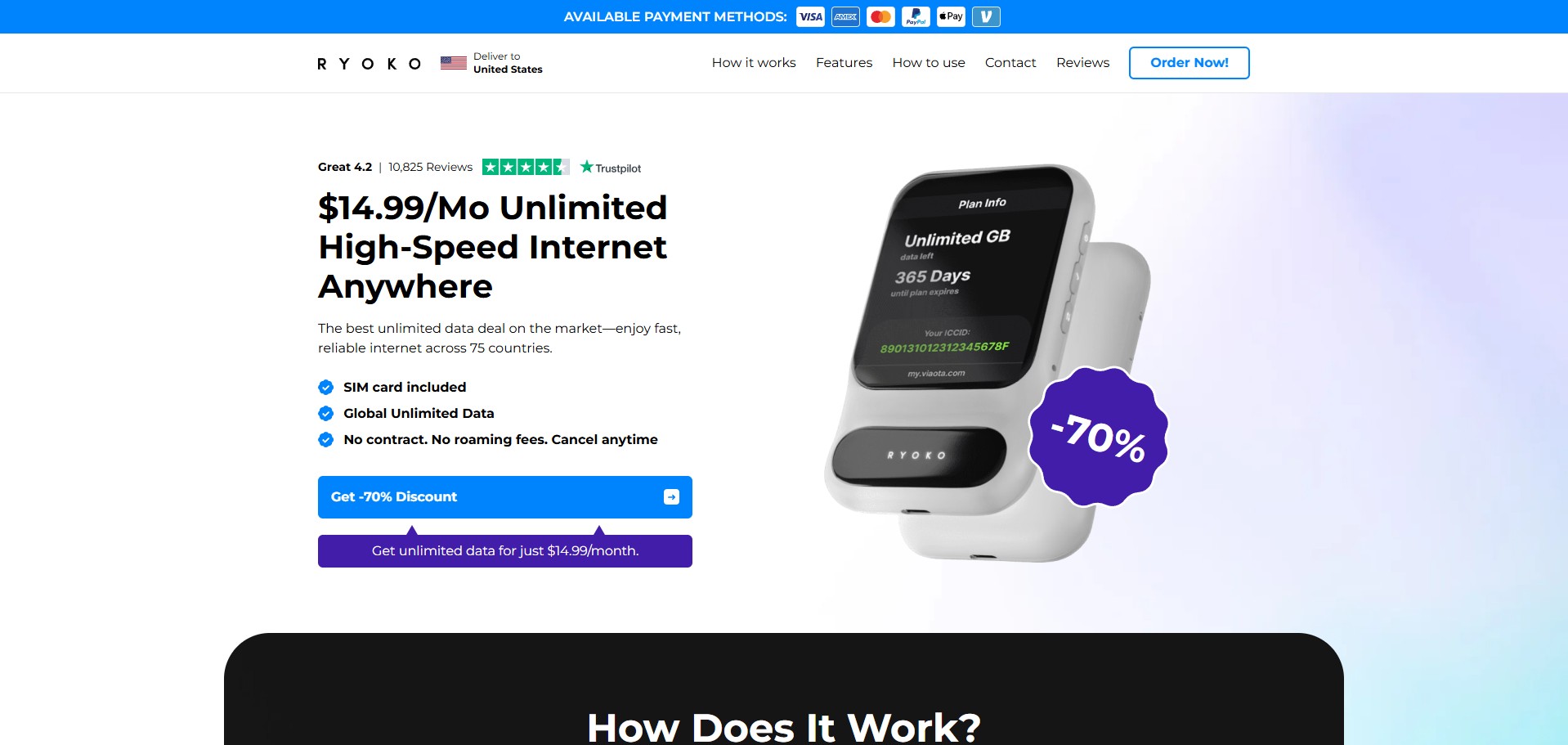
Task: Click the Trustpilot star rating
Action: pyautogui.click(x=526, y=167)
